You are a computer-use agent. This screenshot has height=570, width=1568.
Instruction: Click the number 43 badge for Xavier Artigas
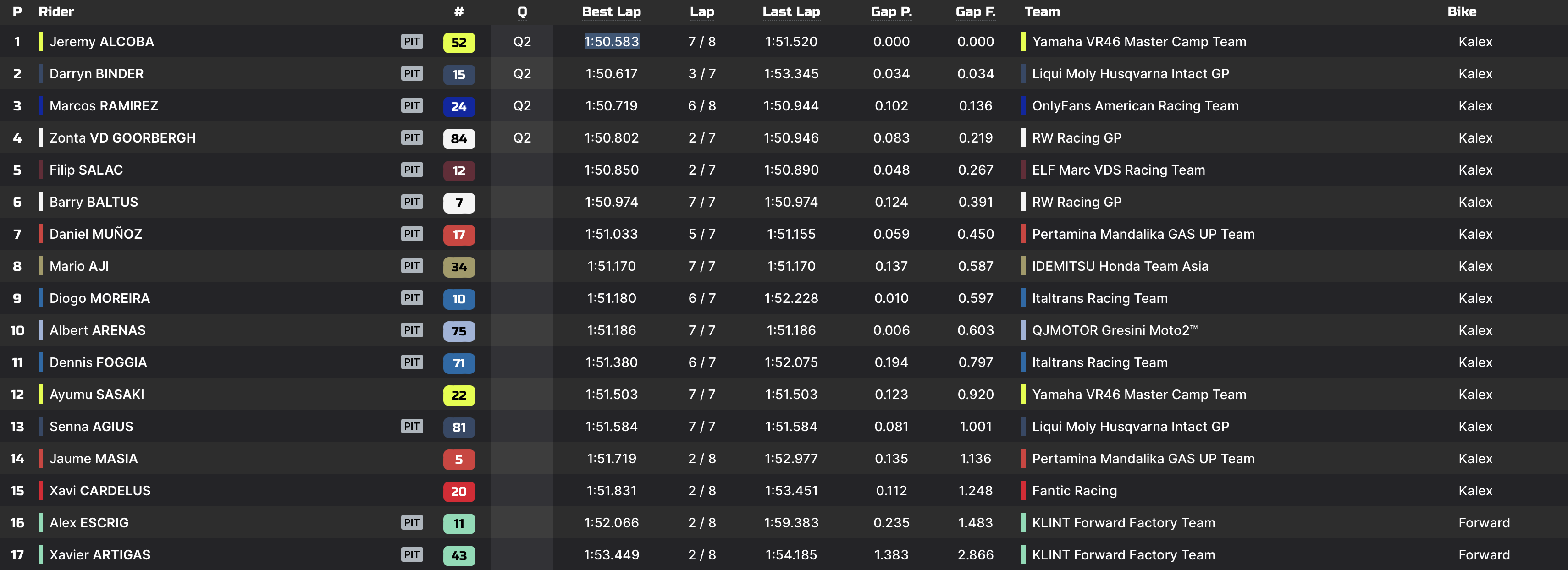459,555
